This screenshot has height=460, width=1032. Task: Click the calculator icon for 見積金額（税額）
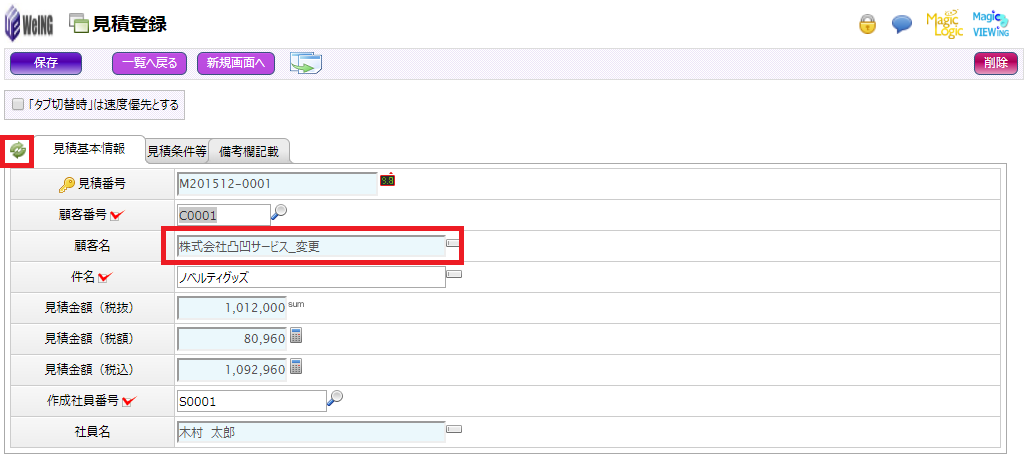(296, 336)
